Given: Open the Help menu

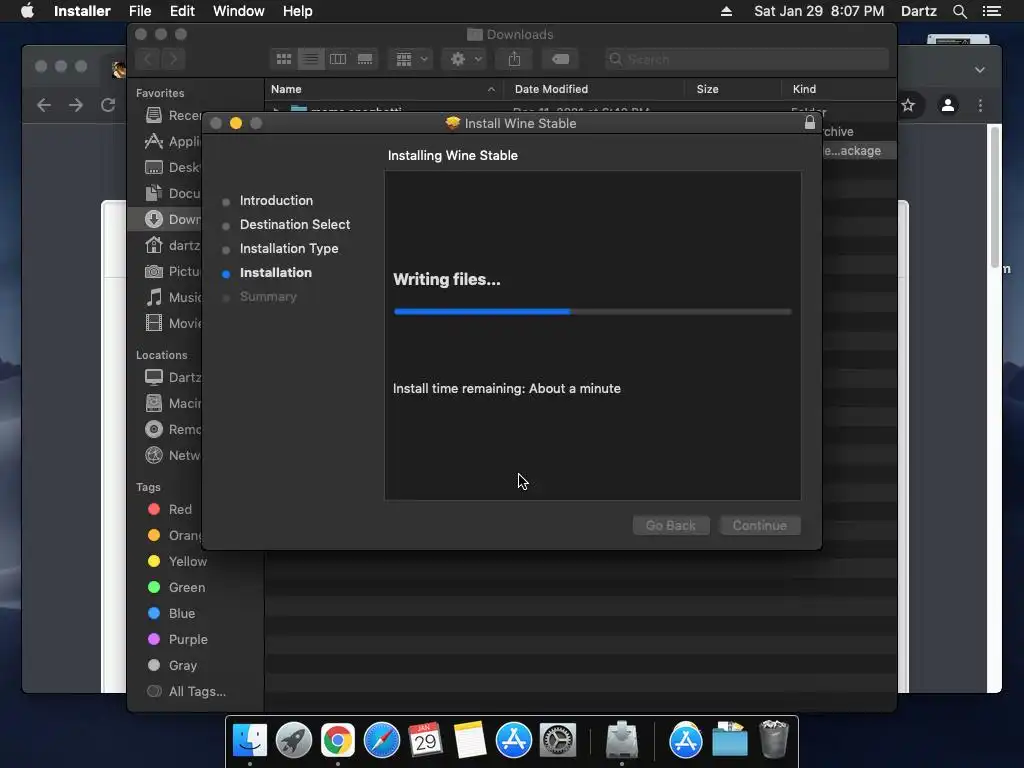Looking at the screenshot, I should [x=297, y=11].
